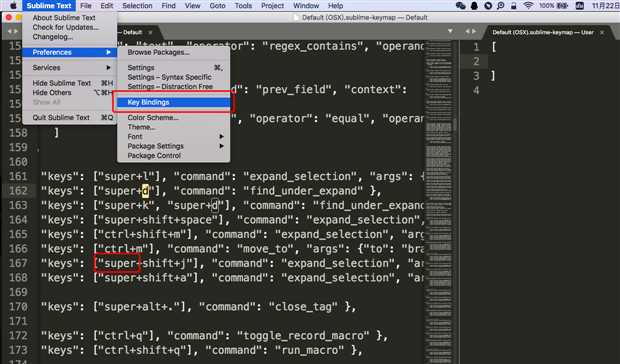
Task: Click line number 2 in right pane
Action: (x=476, y=61)
